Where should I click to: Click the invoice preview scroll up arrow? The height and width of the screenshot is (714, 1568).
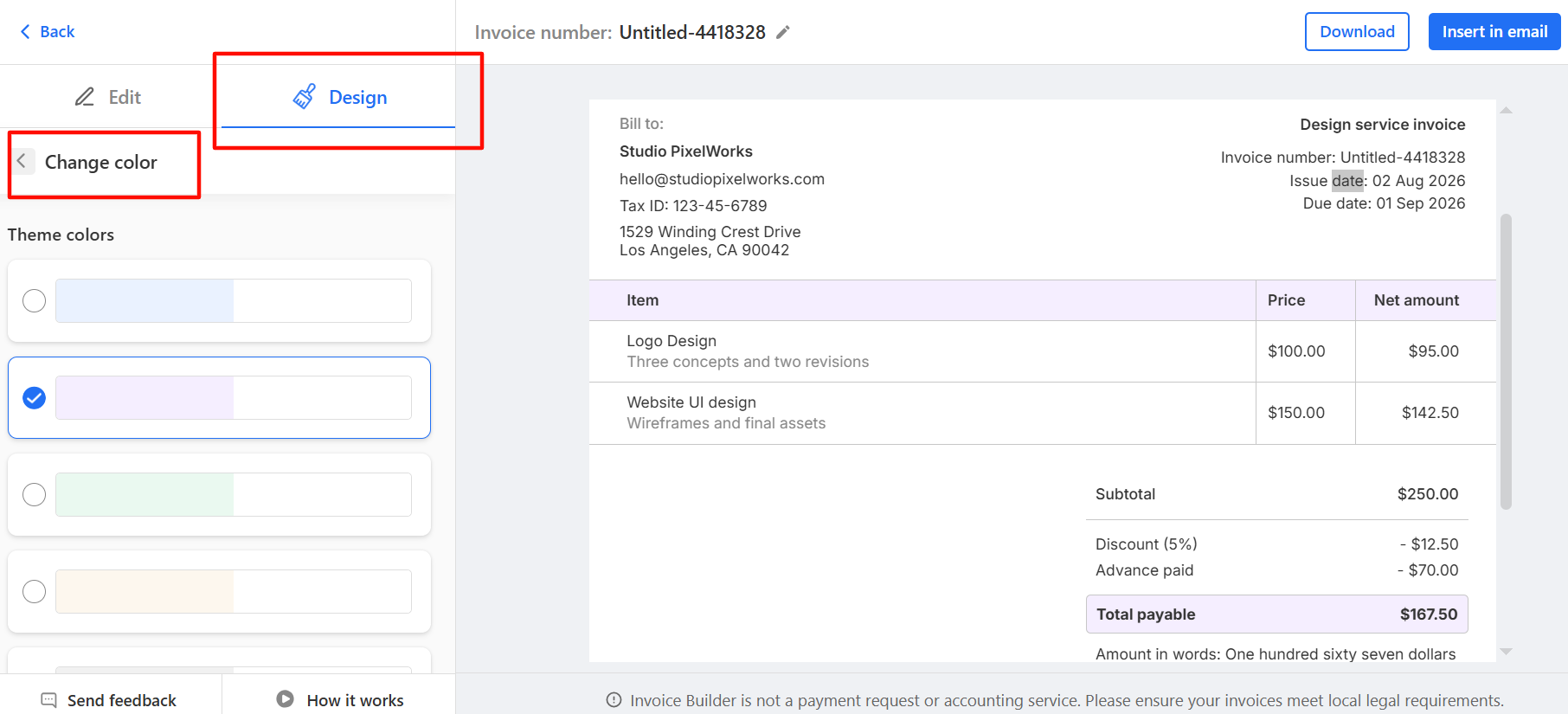point(1506,111)
